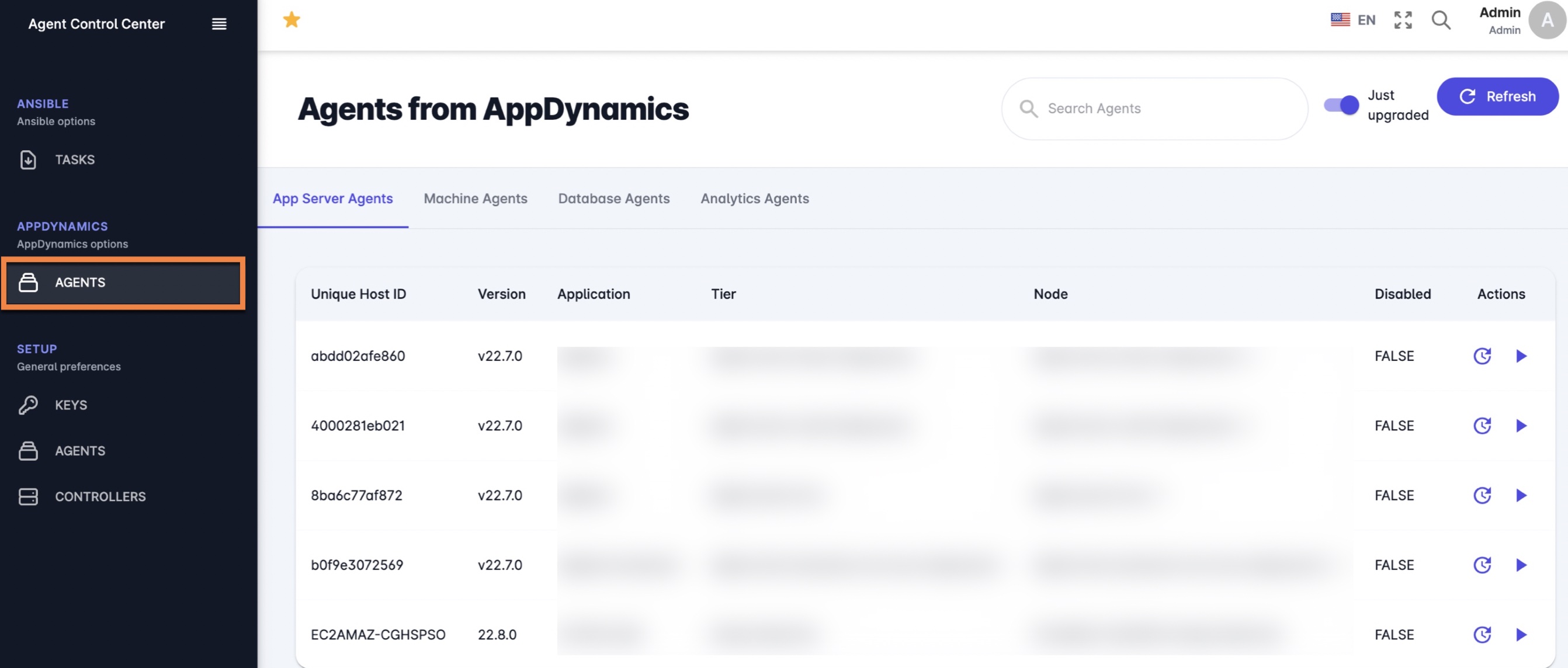Click FALSE in the abdd02afe860 row
This screenshot has height=668, width=1568.
tap(1393, 356)
